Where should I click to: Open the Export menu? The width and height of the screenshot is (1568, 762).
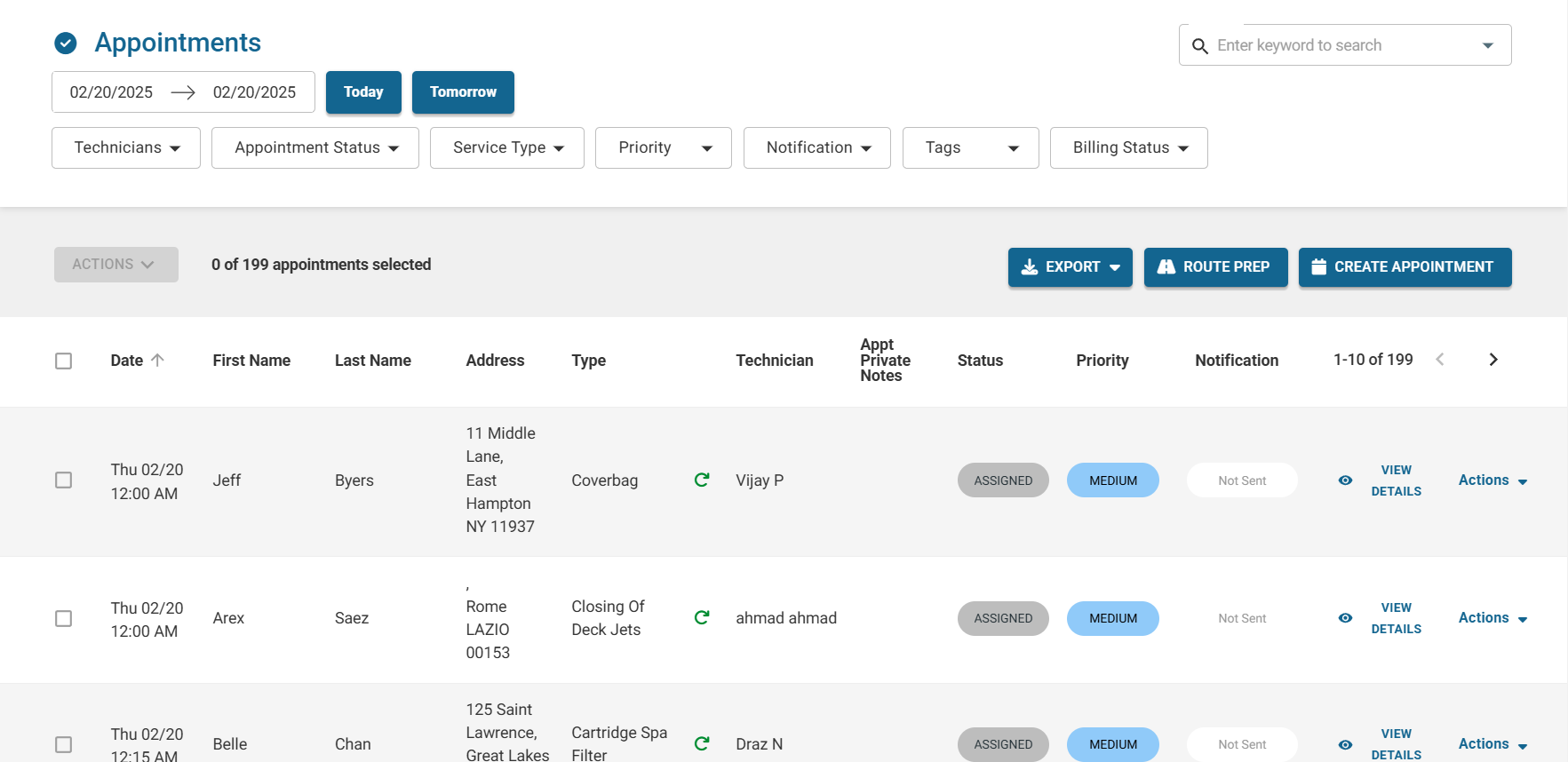coord(1070,267)
